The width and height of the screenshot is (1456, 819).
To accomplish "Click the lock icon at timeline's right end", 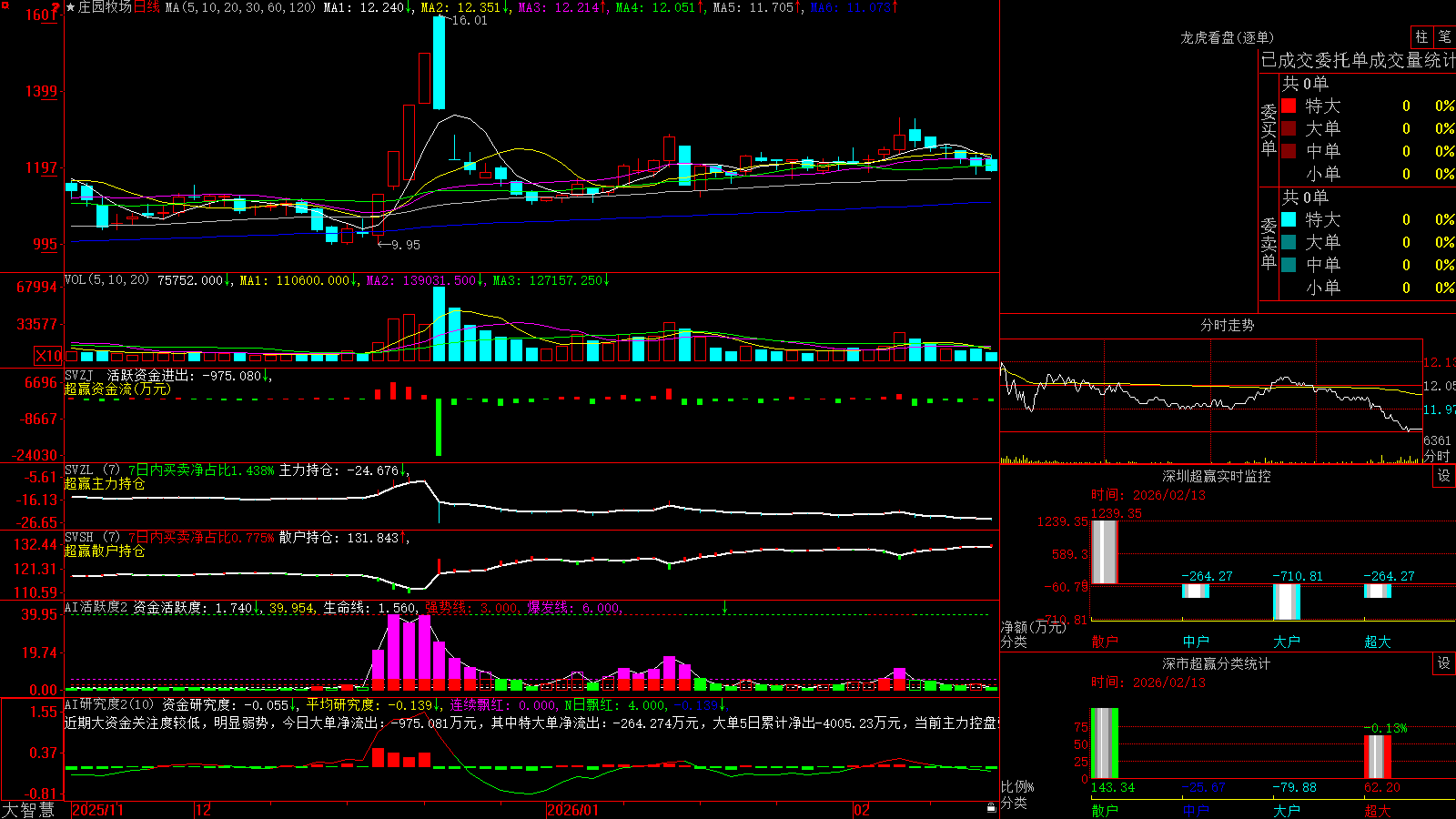I will pyautogui.click(x=991, y=807).
